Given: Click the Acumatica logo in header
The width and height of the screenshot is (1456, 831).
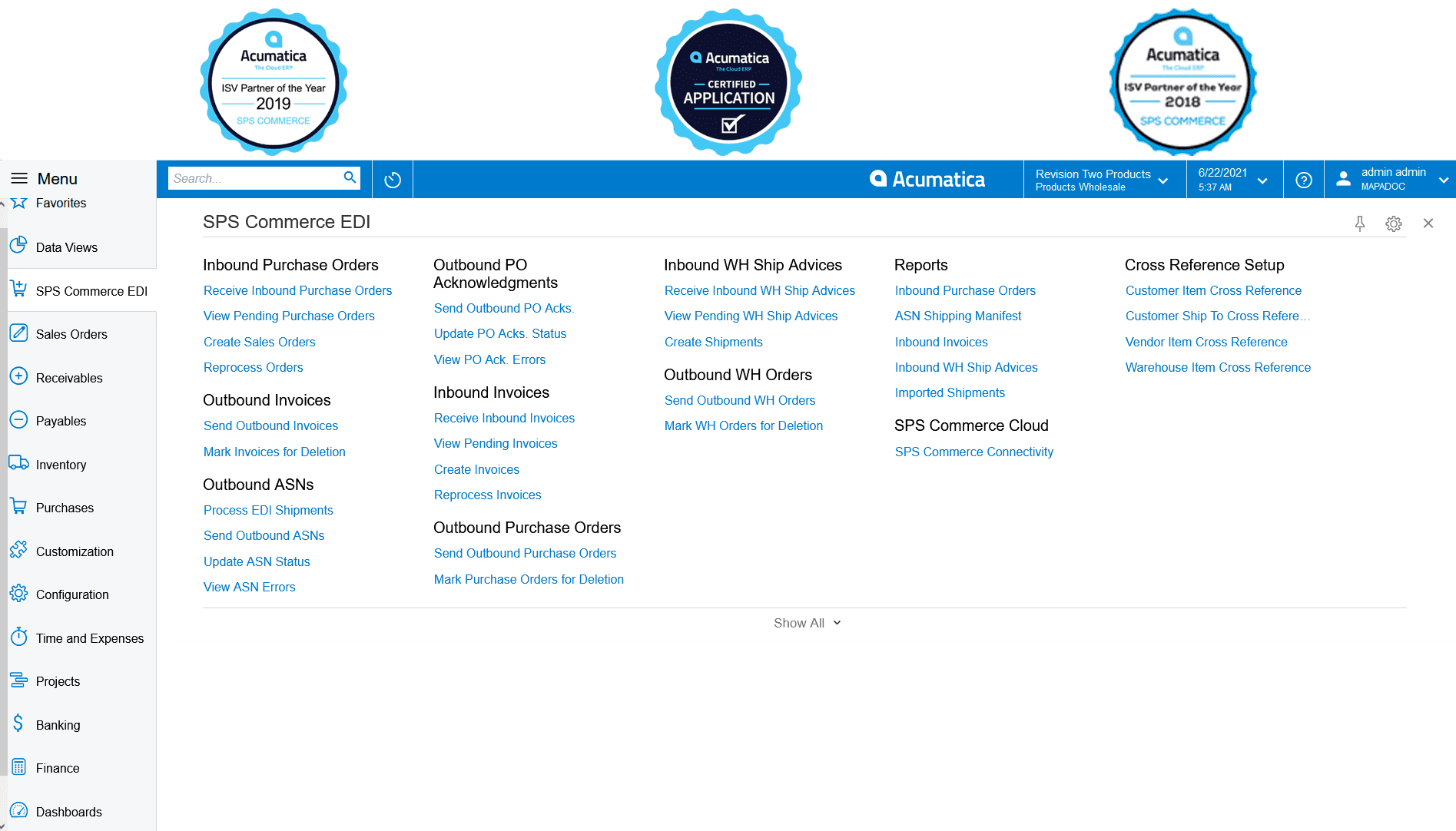Looking at the screenshot, I should (927, 179).
